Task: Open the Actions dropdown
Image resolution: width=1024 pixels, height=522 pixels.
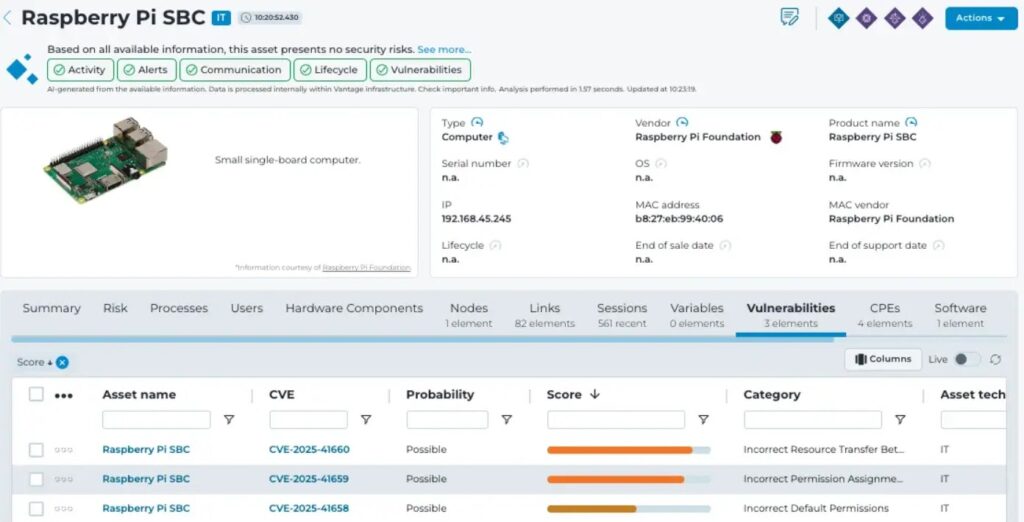Action: pos(980,18)
